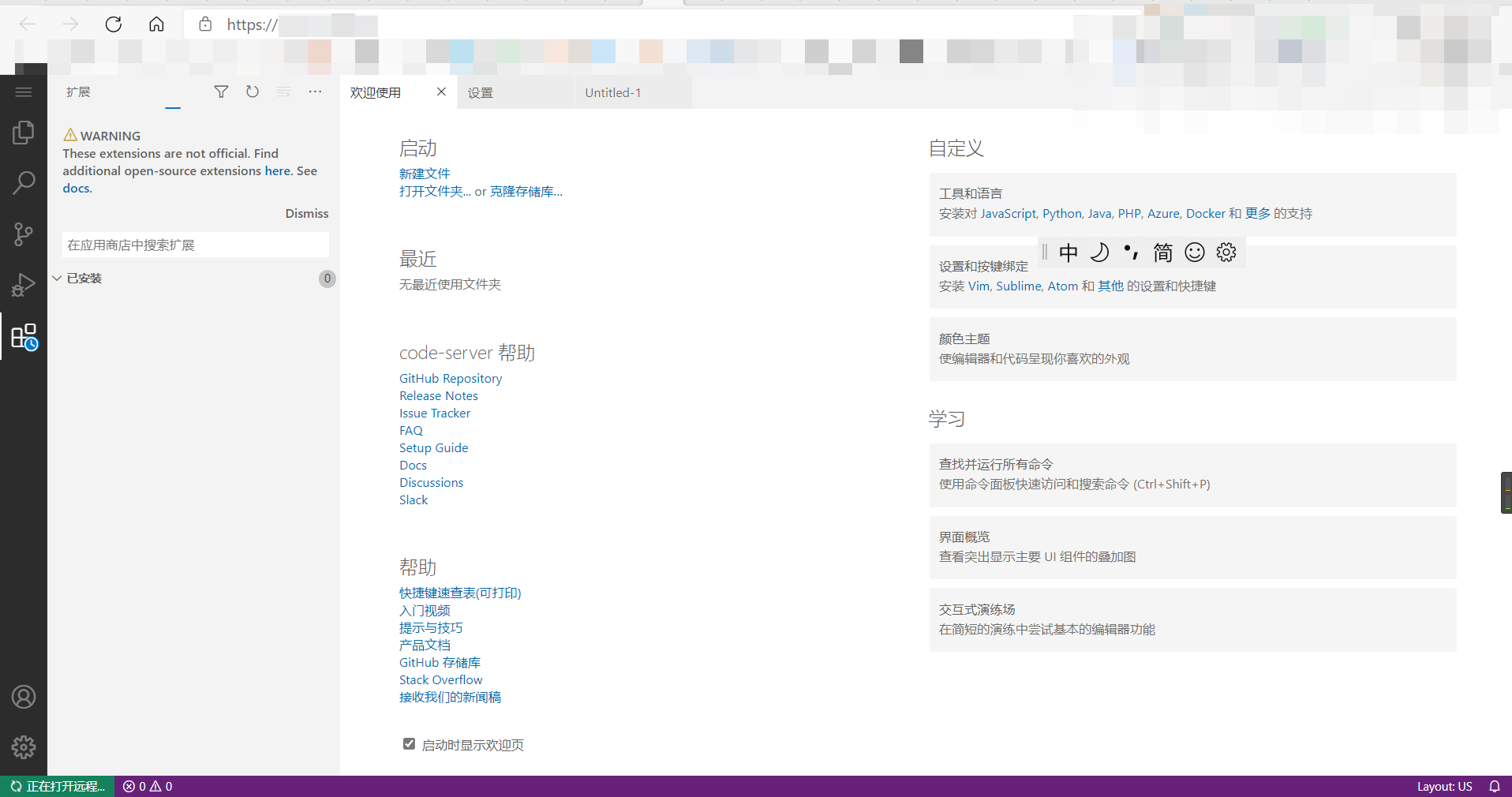The height and width of the screenshot is (797, 1512).
Task: Open the Run and Debug view
Action: 24,284
